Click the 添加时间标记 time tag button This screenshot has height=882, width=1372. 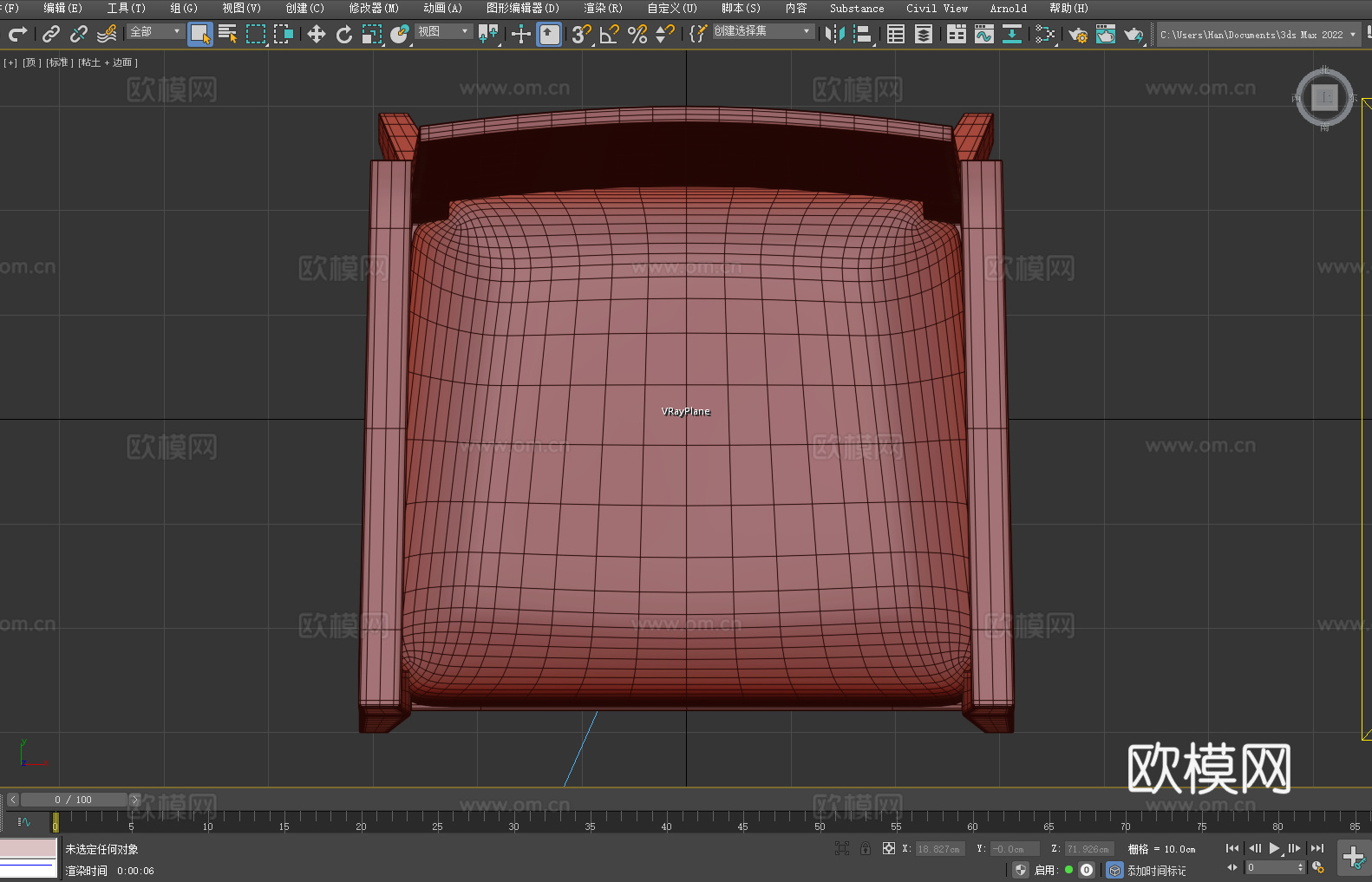1157,870
